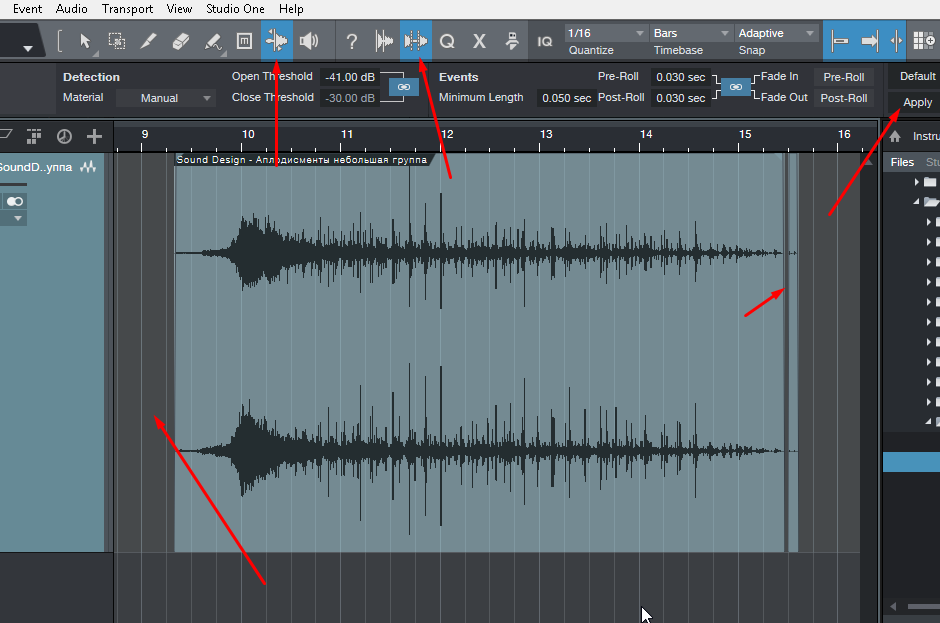Click the Pre-Roll 0.030 sec value
Image resolution: width=940 pixels, height=623 pixels.
coord(680,77)
